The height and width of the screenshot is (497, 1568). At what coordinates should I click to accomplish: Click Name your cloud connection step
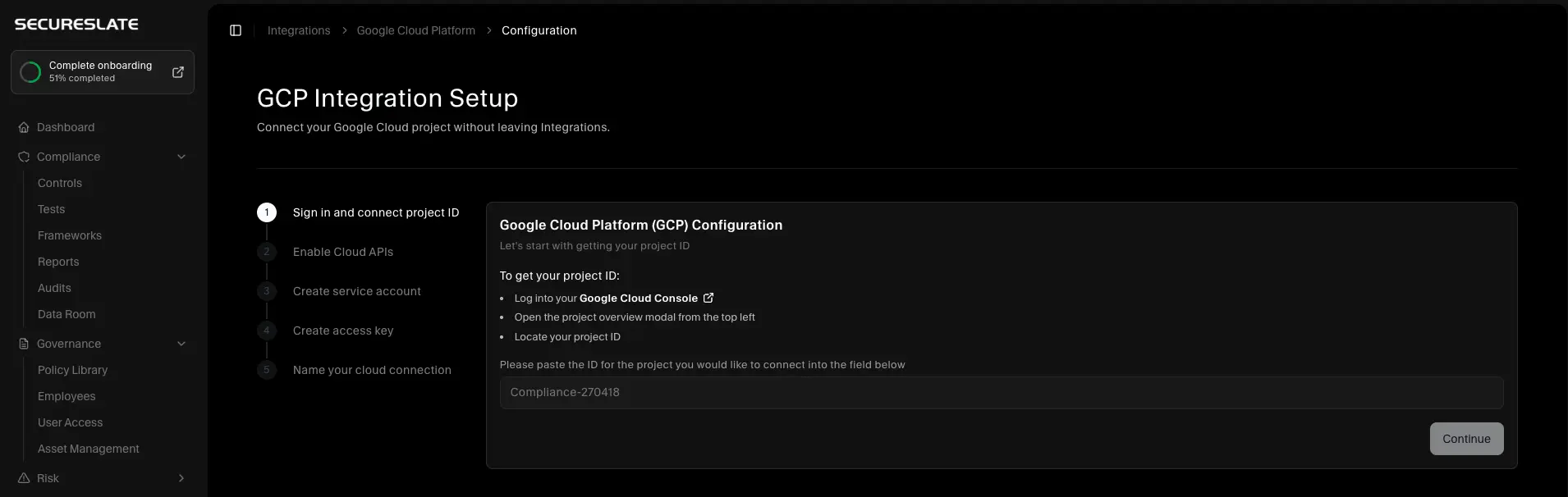(372, 370)
